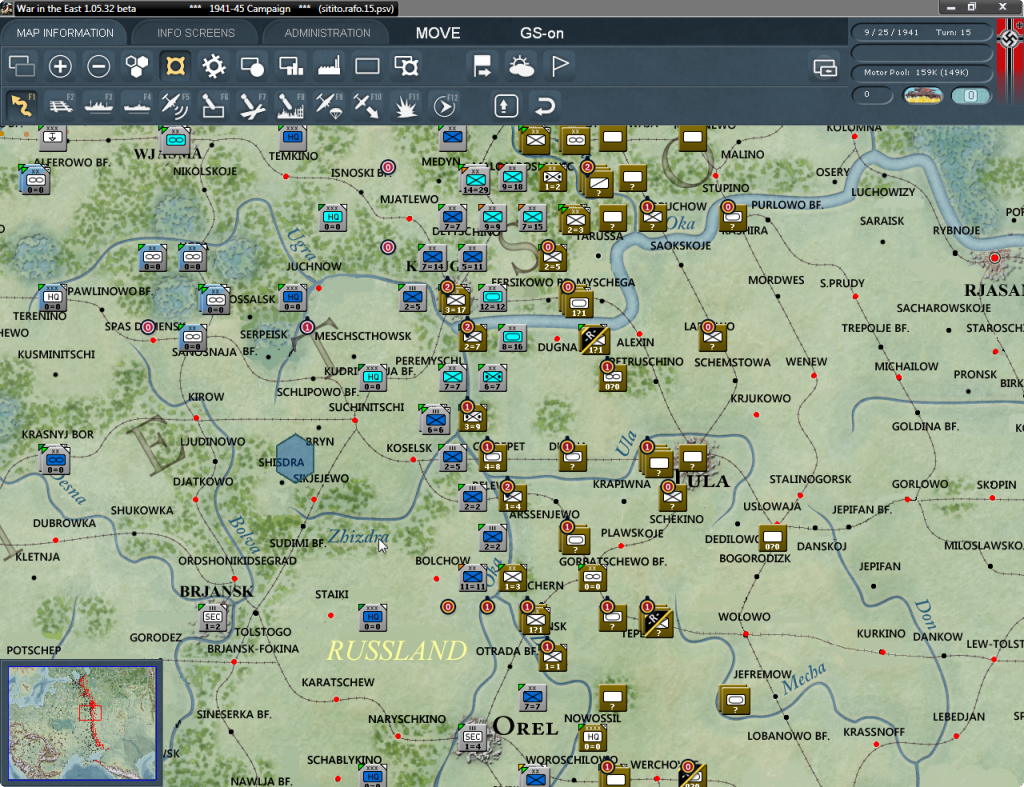The width and height of the screenshot is (1024, 787).
Task: Select the F2 Rail Move mode icon
Action: coord(60,105)
